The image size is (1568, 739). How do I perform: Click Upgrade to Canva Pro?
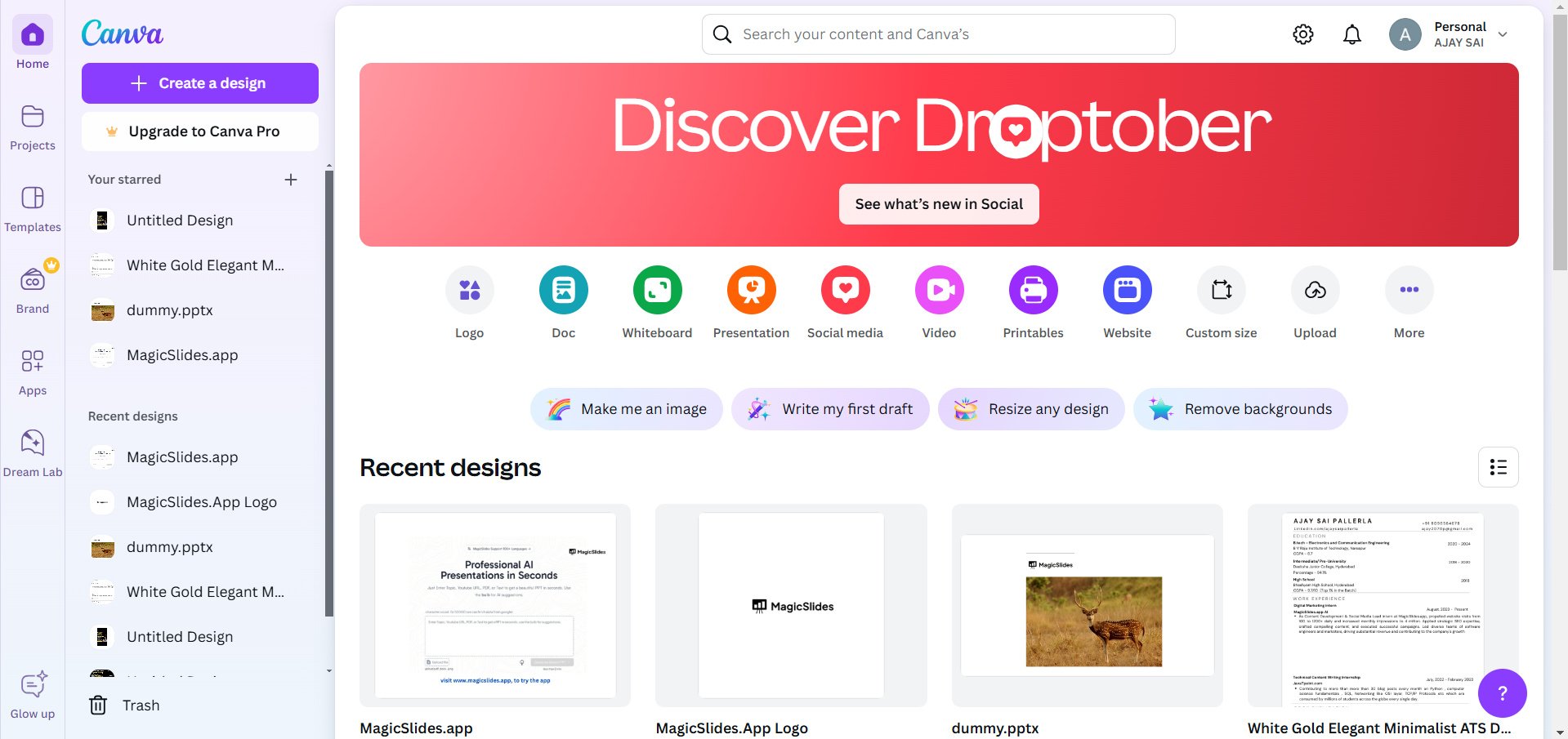click(200, 131)
